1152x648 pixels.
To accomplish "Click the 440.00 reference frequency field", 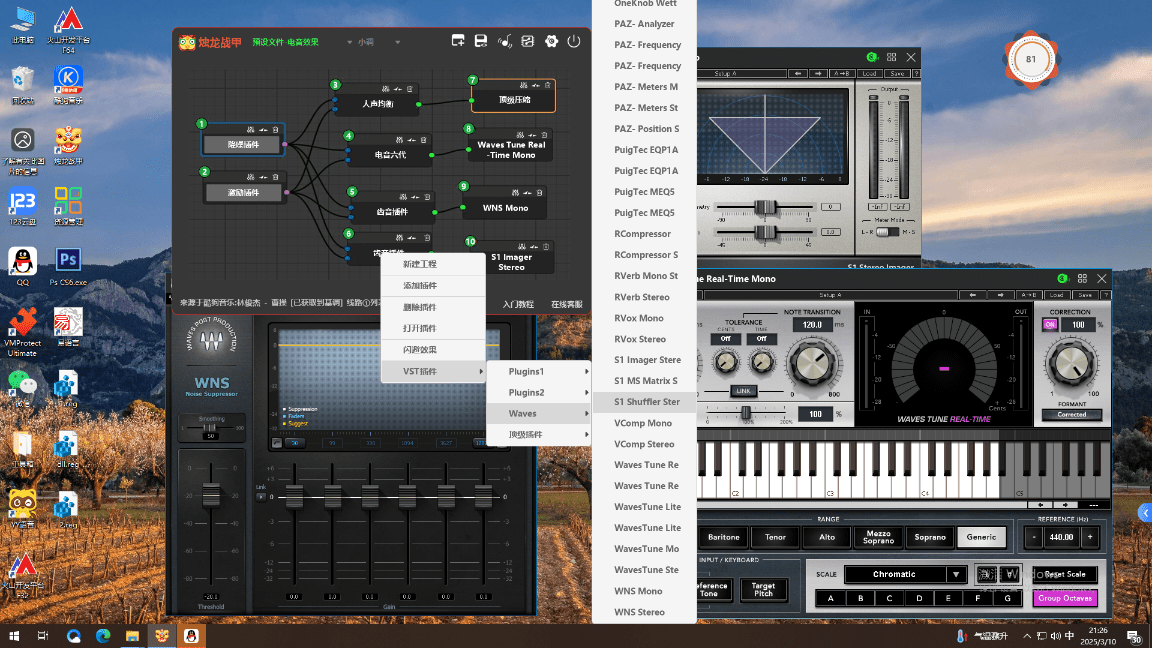I will coord(1061,537).
